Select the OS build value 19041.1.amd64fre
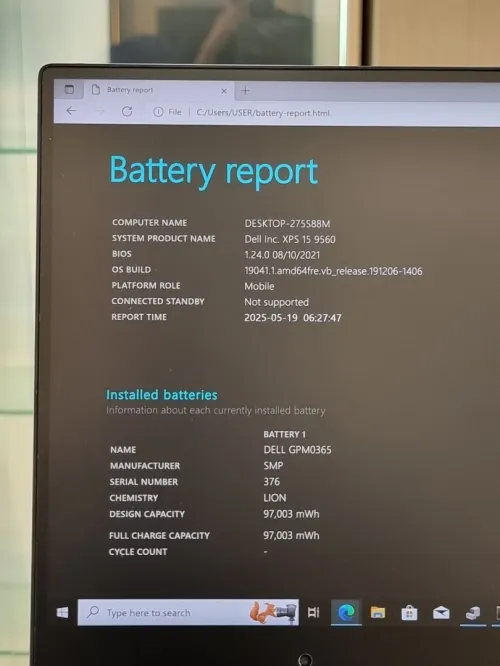 [333, 271]
